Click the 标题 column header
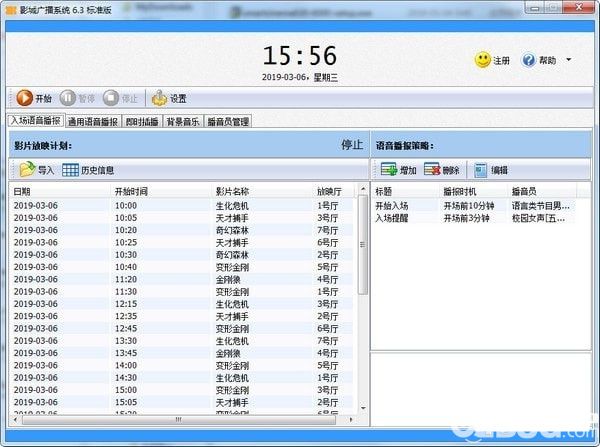600x447 pixels. tap(406, 191)
